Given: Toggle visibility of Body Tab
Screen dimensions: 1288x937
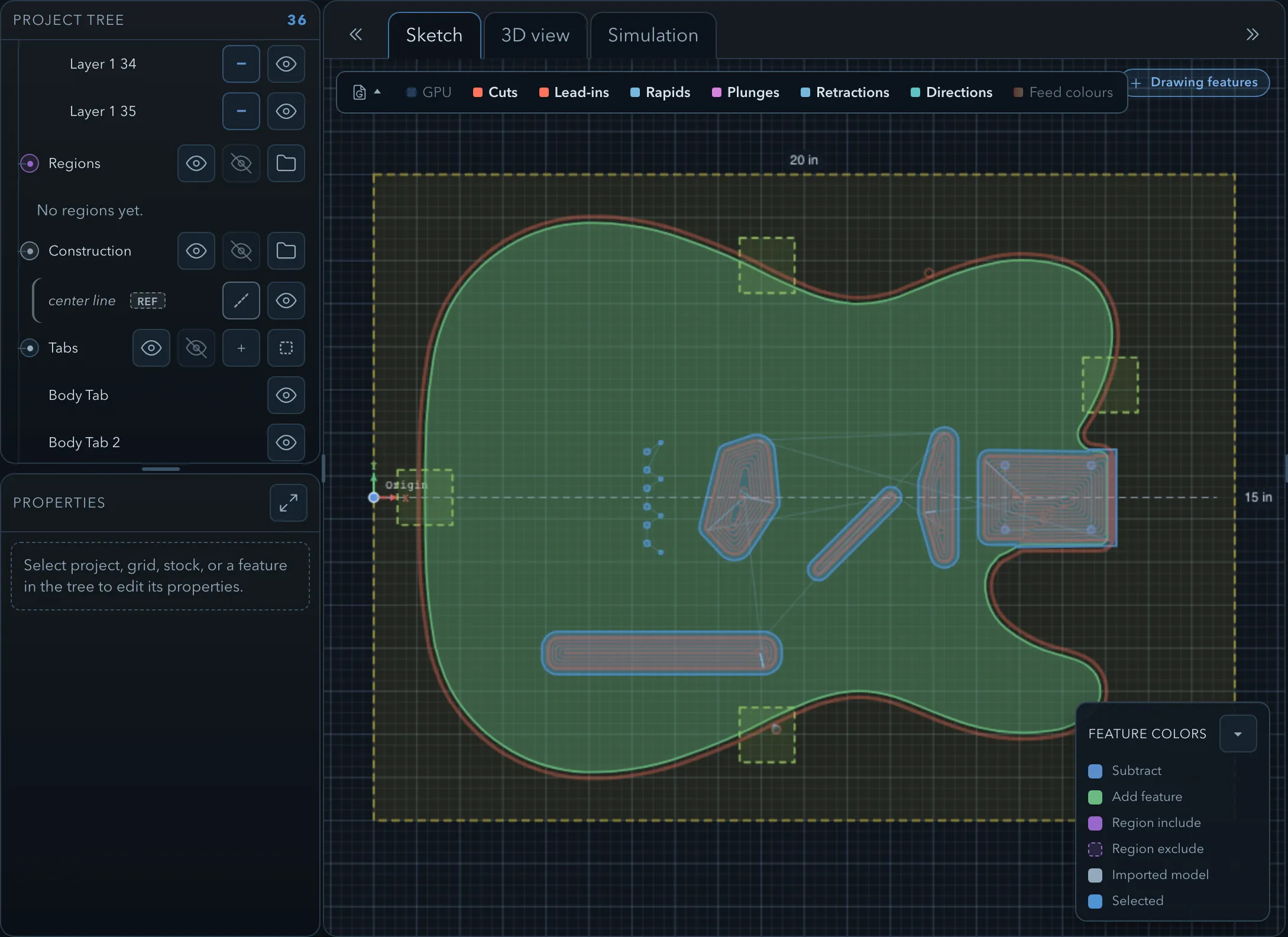Looking at the screenshot, I should 286,395.
